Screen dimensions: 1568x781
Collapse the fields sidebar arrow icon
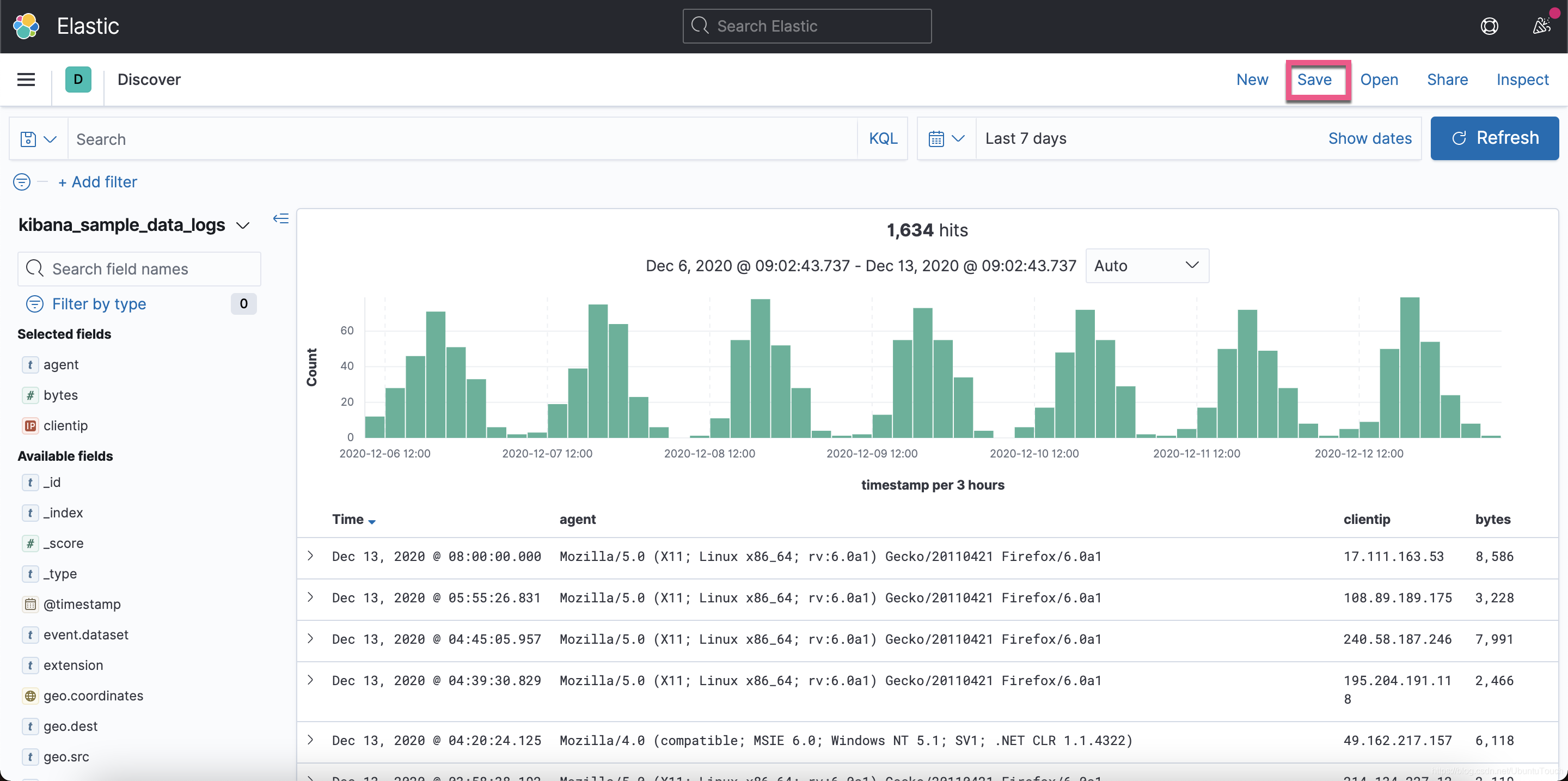(280, 219)
